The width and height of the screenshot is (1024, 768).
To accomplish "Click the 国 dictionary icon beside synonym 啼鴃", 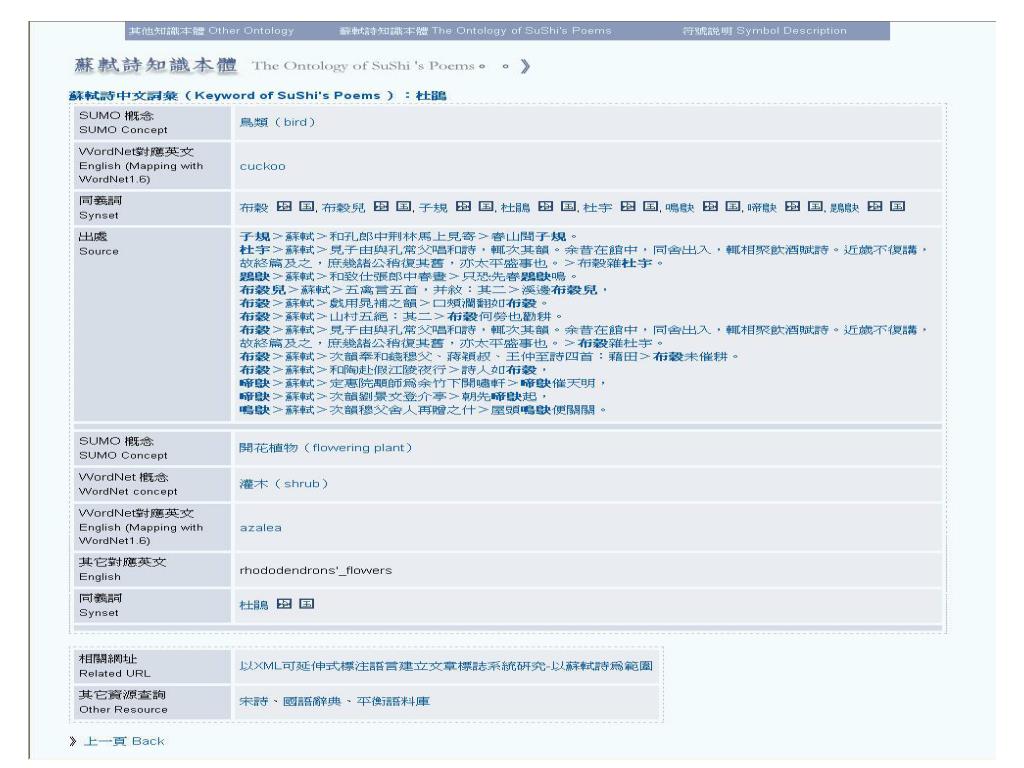I will click(815, 206).
